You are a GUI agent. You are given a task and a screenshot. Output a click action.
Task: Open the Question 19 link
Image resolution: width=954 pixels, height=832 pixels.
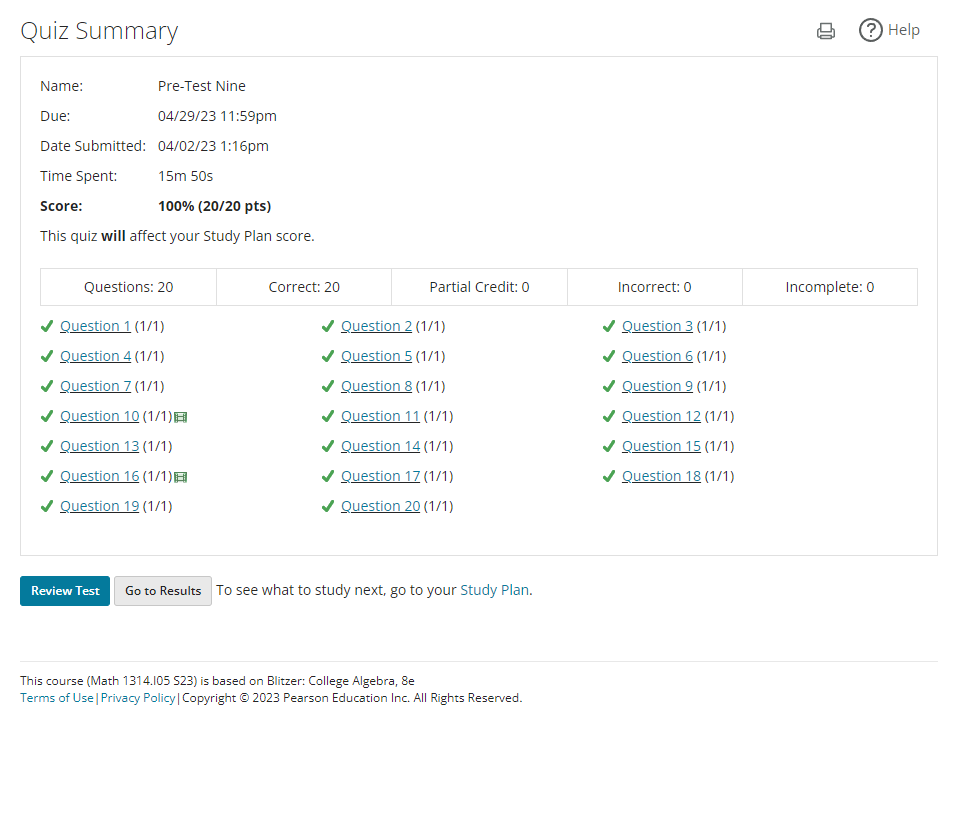click(99, 506)
